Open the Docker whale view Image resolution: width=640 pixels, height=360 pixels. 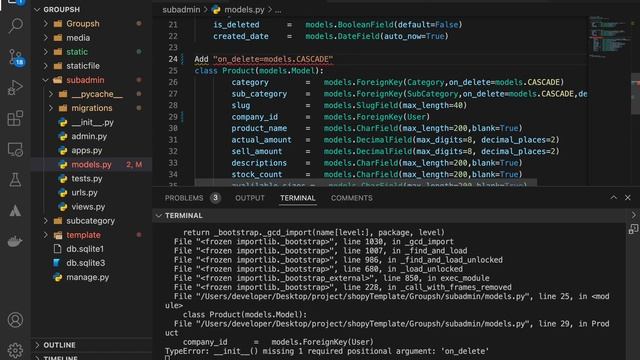pos(16,241)
